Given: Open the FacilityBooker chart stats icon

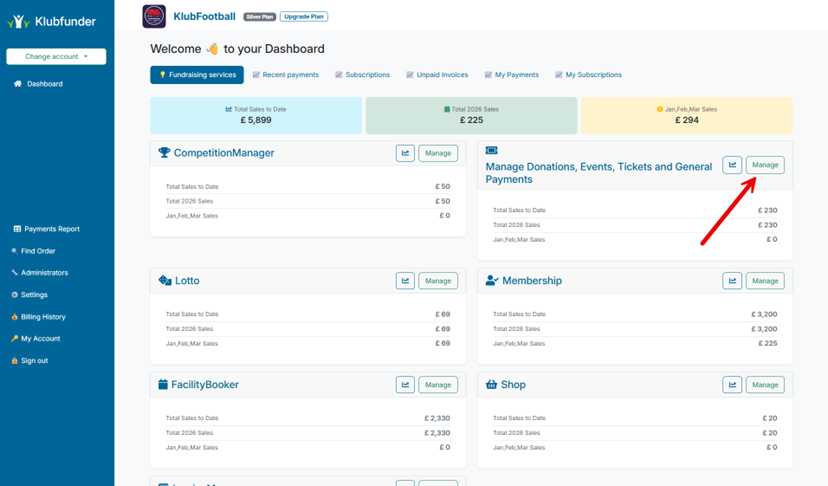Looking at the screenshot, I should (x=406, y=385).
